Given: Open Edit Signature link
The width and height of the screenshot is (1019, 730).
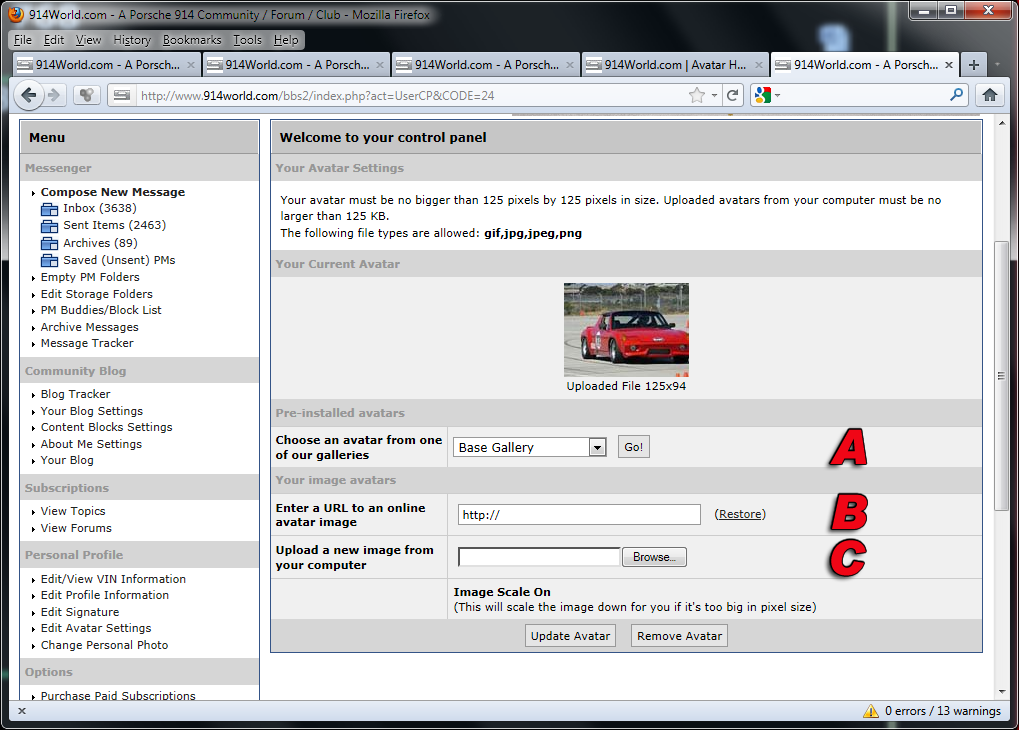Looking at the screenshot, I should point(80,612).
